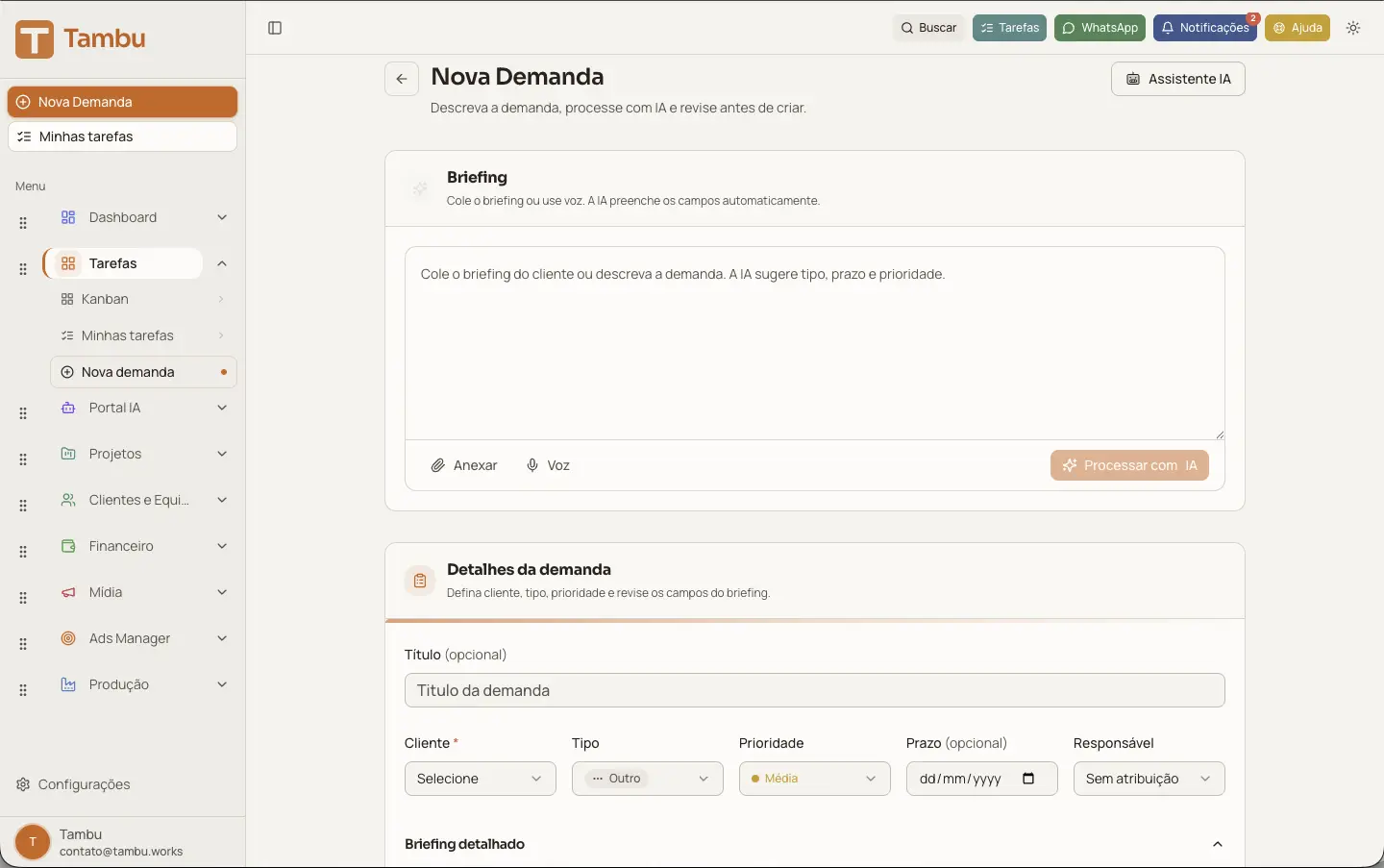Click the Assistente IA button
1384x868 pixels.
(1177, 79)
